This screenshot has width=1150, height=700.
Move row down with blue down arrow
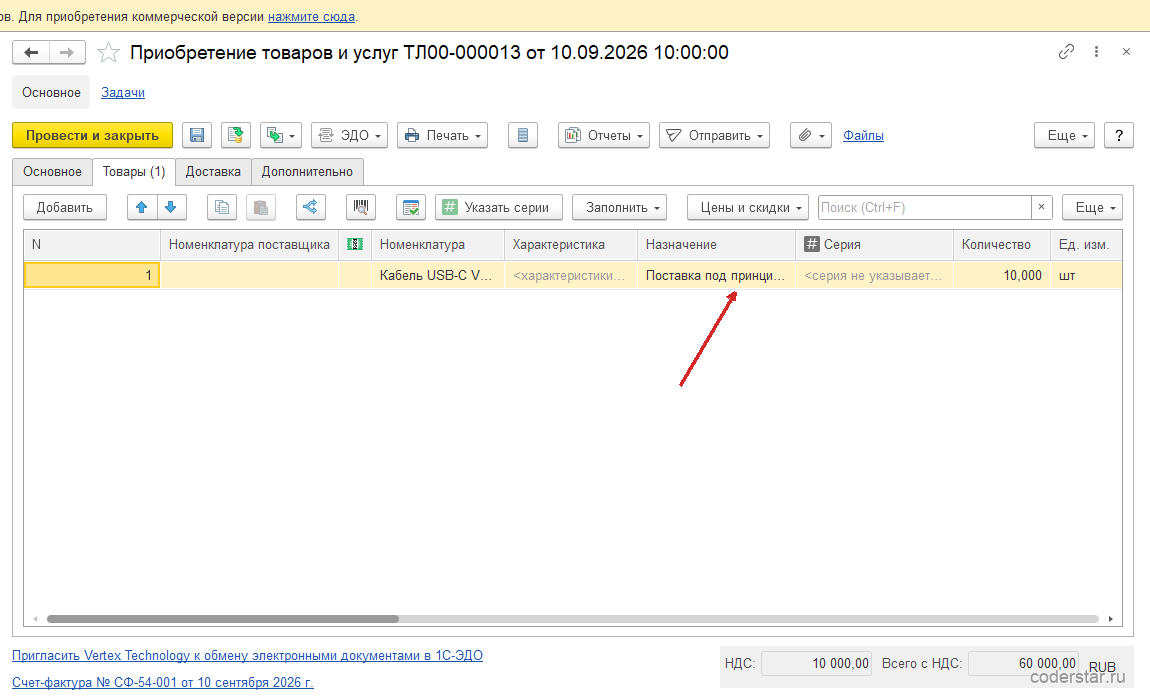click(x=171, y=207)
